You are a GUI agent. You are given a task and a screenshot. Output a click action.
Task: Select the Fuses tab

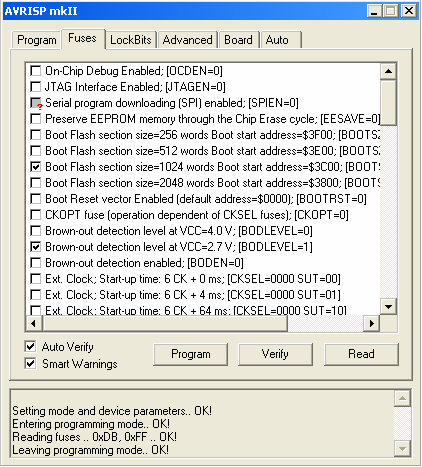click(82, 38)
